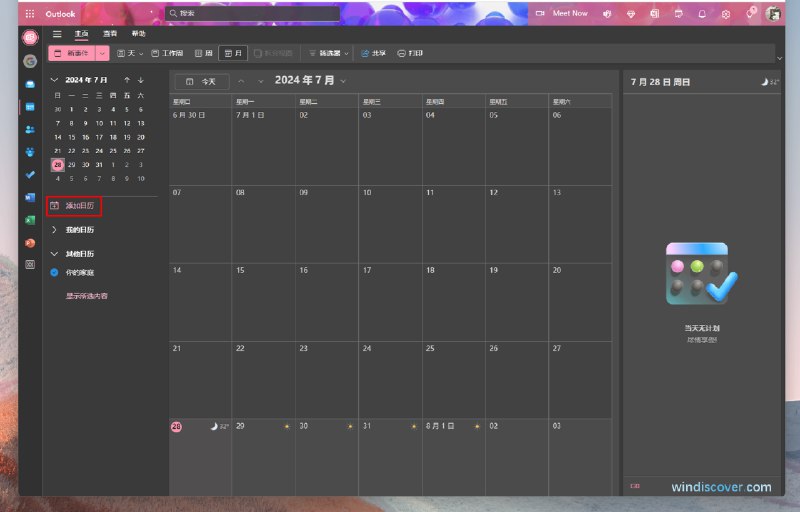800x512 pixels.
Task: Expand the ribbon with far-right chevron
Action: click(x=779, y=58)
